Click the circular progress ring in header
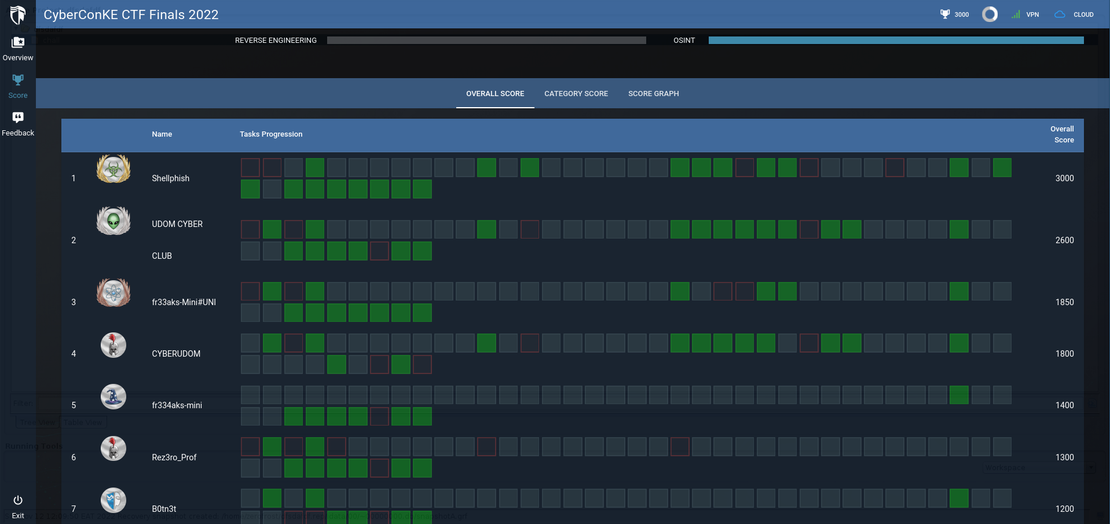Screen dimensions: 1110x524 coord(990,15)
